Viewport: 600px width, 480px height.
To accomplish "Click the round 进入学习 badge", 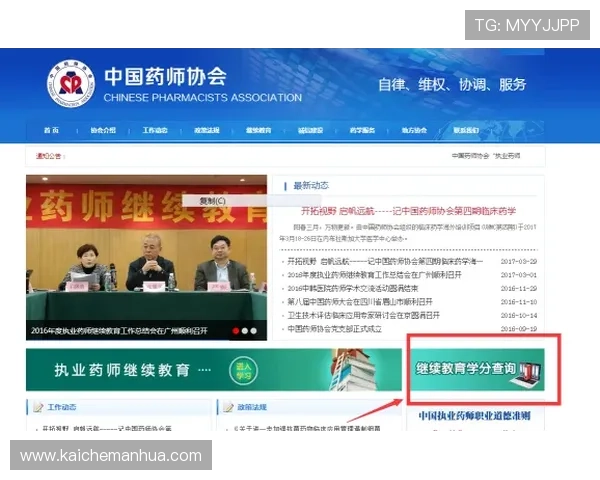I will [243, 371].
